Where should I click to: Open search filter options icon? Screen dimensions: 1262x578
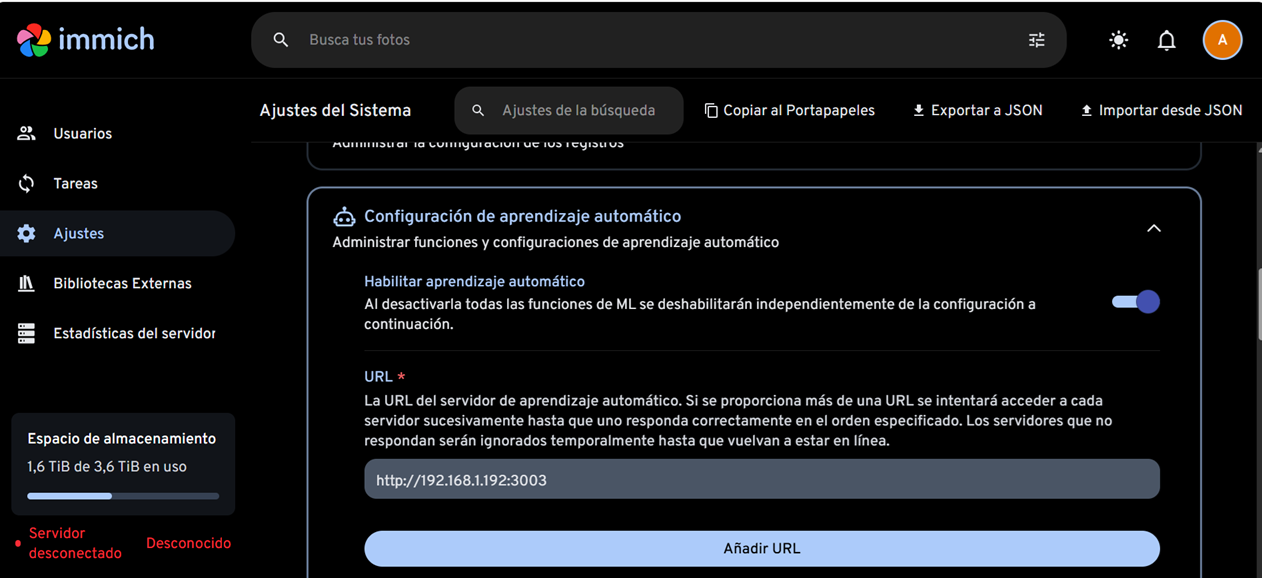click(1036, 40)
